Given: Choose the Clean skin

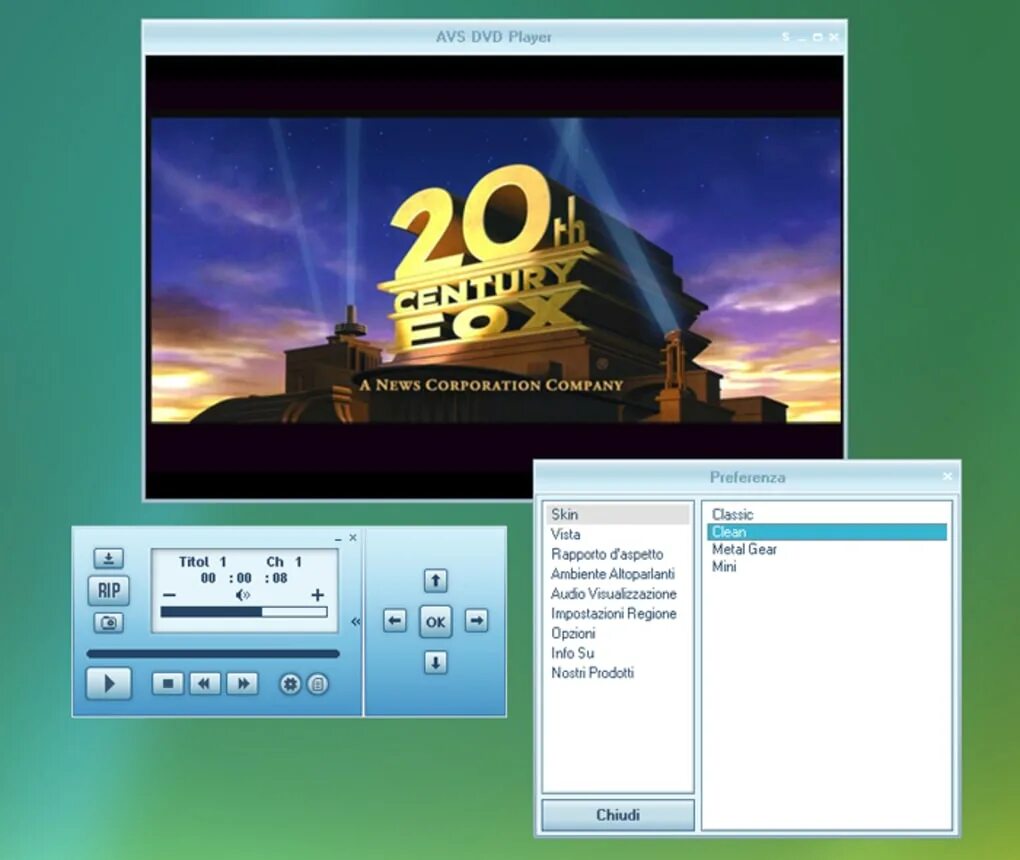Looking at the screenshot, I should pyautogui.click(x=827, y=532).
